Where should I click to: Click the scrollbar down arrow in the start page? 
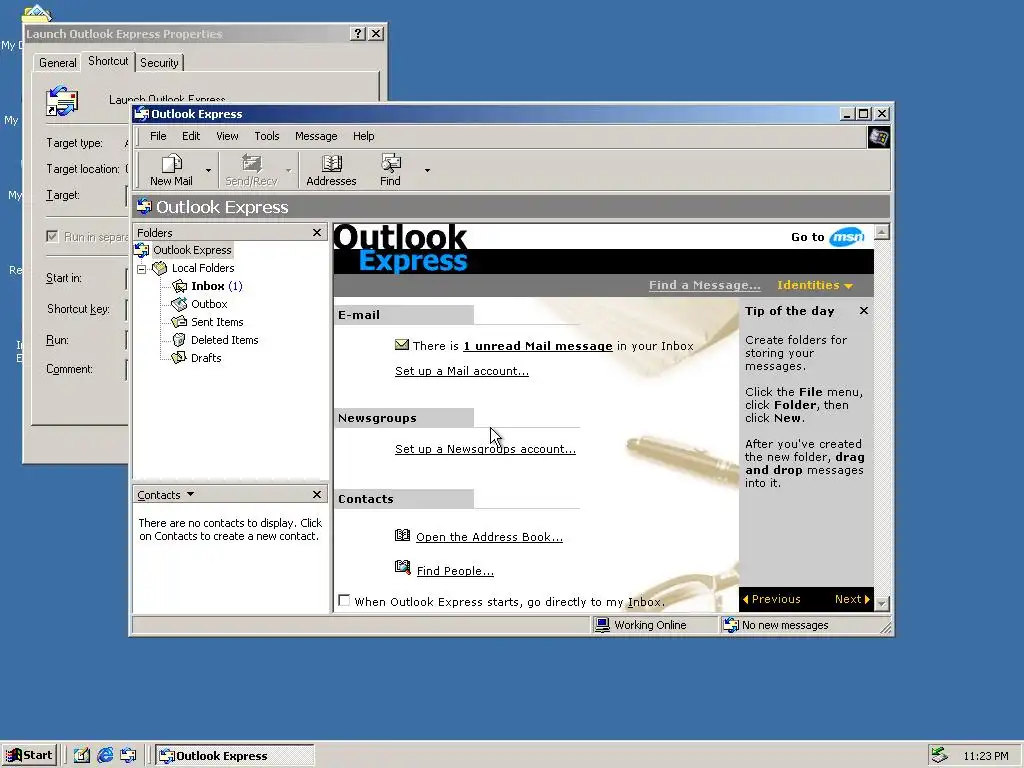[x=882, y=603]
